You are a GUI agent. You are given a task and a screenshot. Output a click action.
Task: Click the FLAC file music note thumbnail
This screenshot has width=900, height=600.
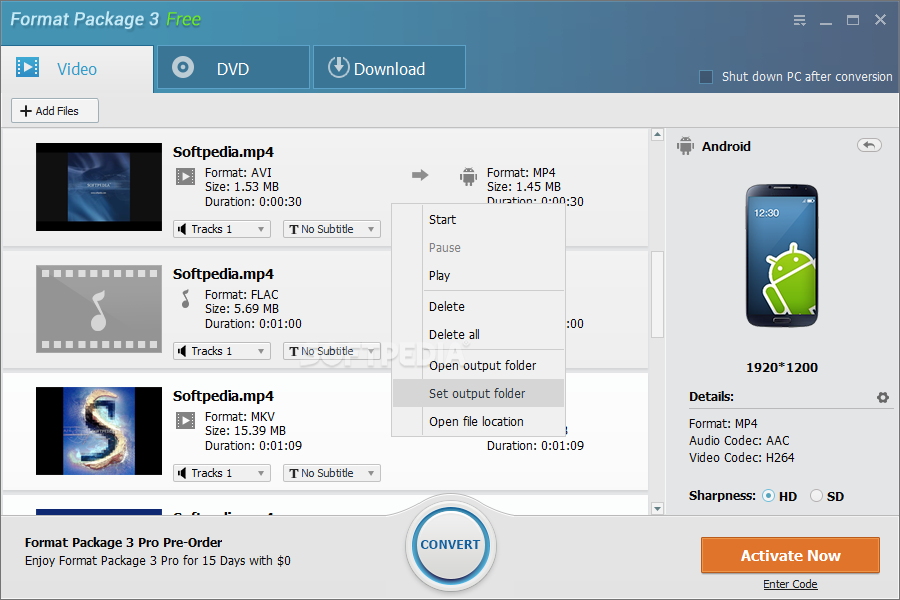[x=99, y=309]
